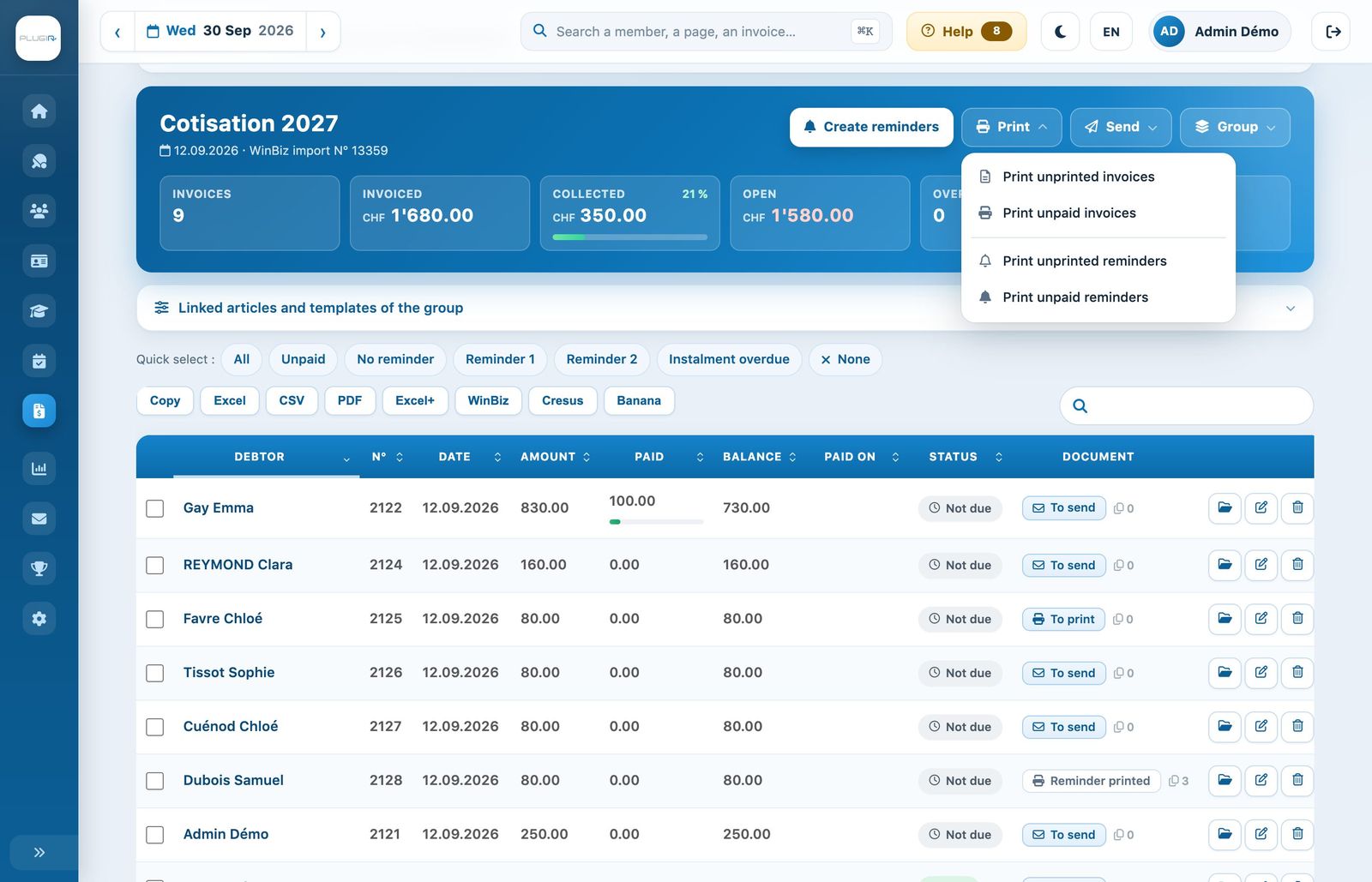Check the Gay Emma row checkbox

pyautogui.click(x=155, y=508)
